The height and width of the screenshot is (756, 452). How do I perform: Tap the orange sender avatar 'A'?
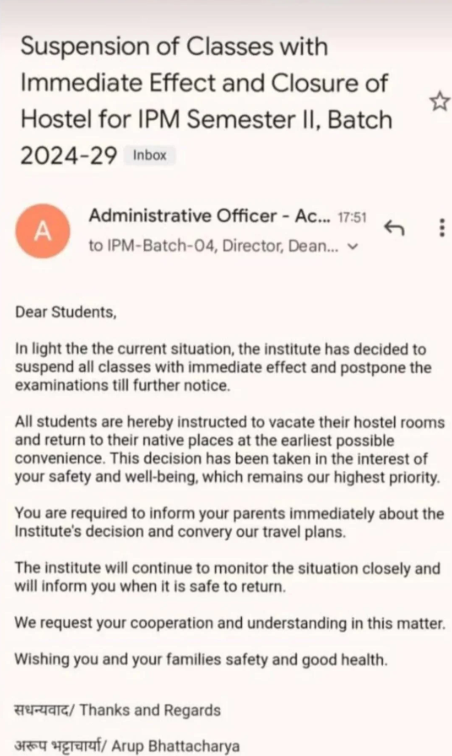tap(42, 231)
